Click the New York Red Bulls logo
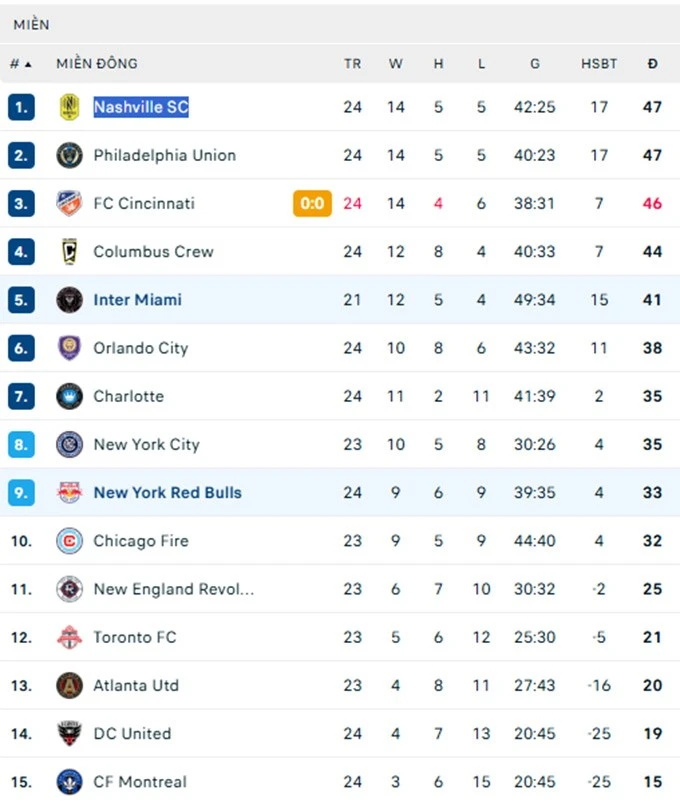 tap(69, 493)
